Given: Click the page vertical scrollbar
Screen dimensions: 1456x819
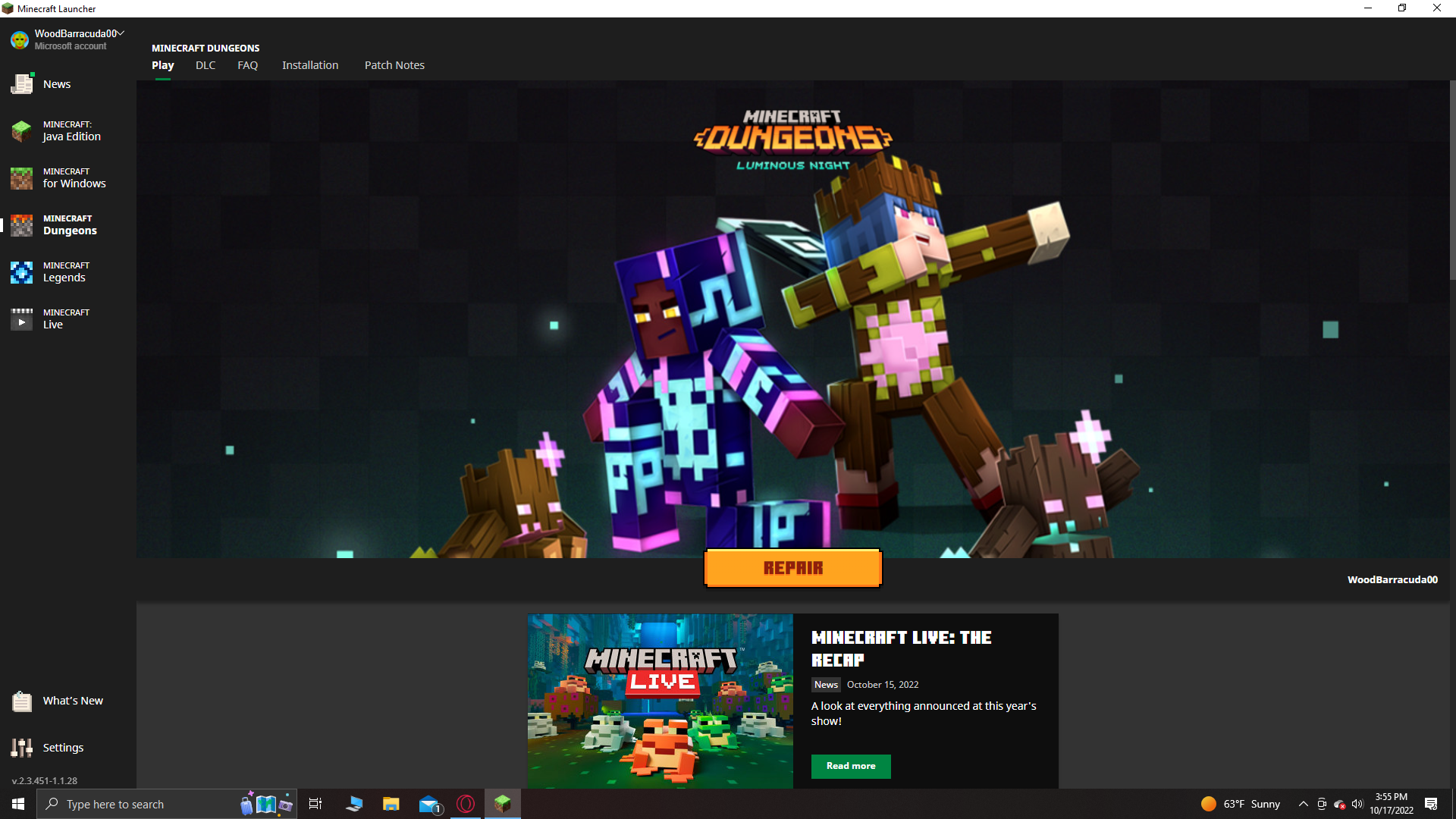Looking at the screenshot, I should pos(1452,182).
